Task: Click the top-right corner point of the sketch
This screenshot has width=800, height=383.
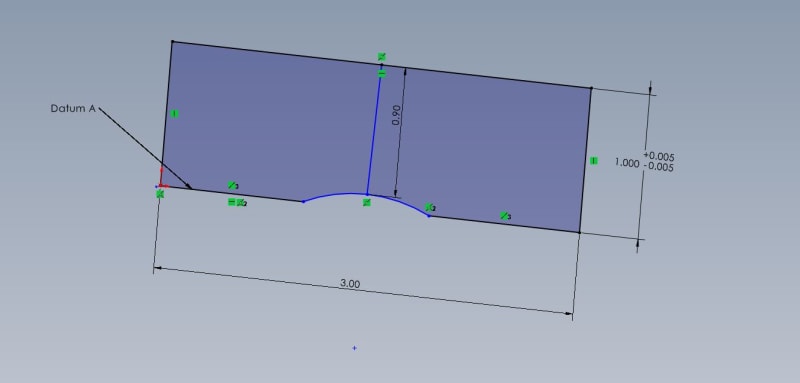Action: [591, 88]
